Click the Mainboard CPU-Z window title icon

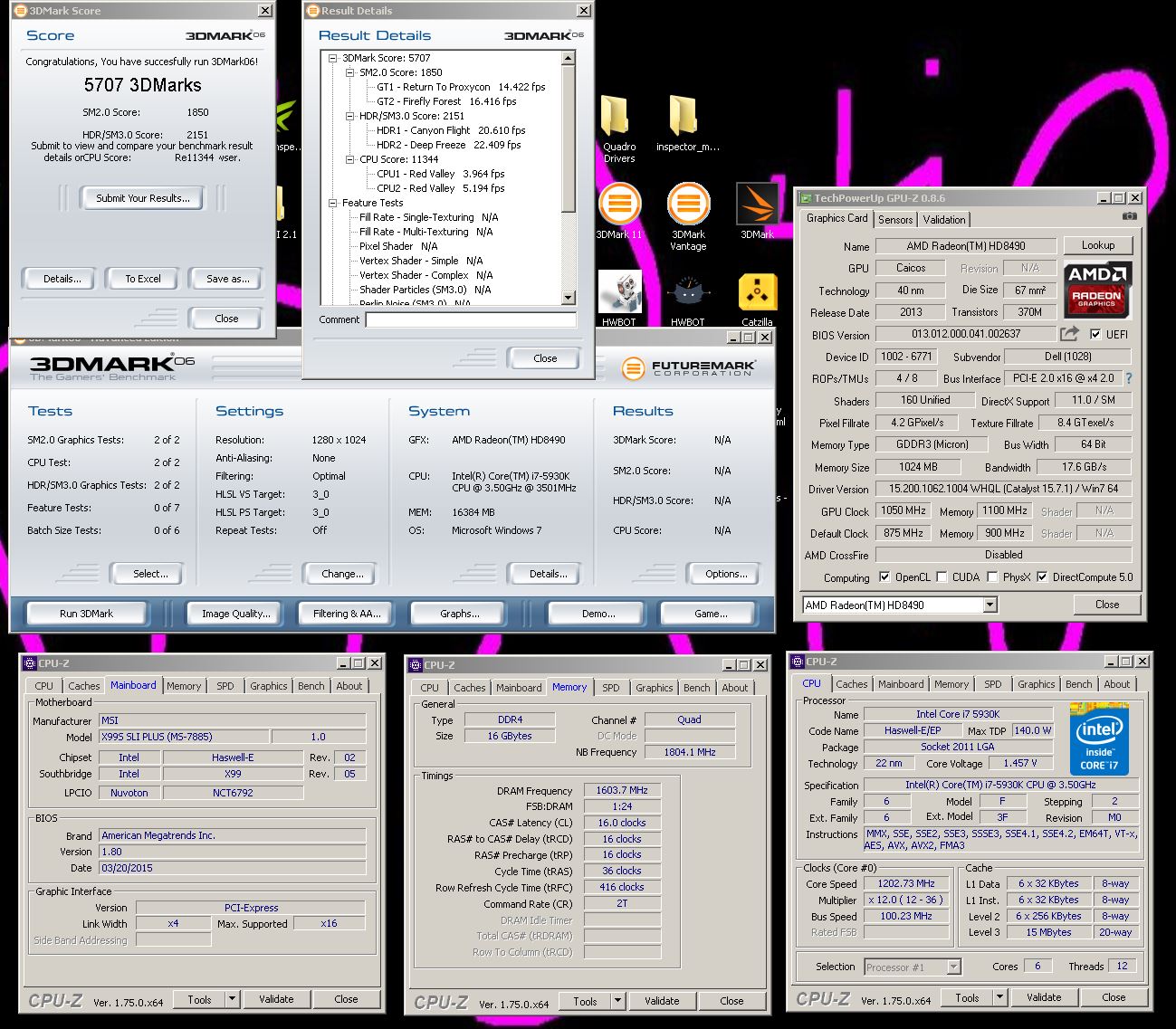pyautogui.click(x=30, y=663)
